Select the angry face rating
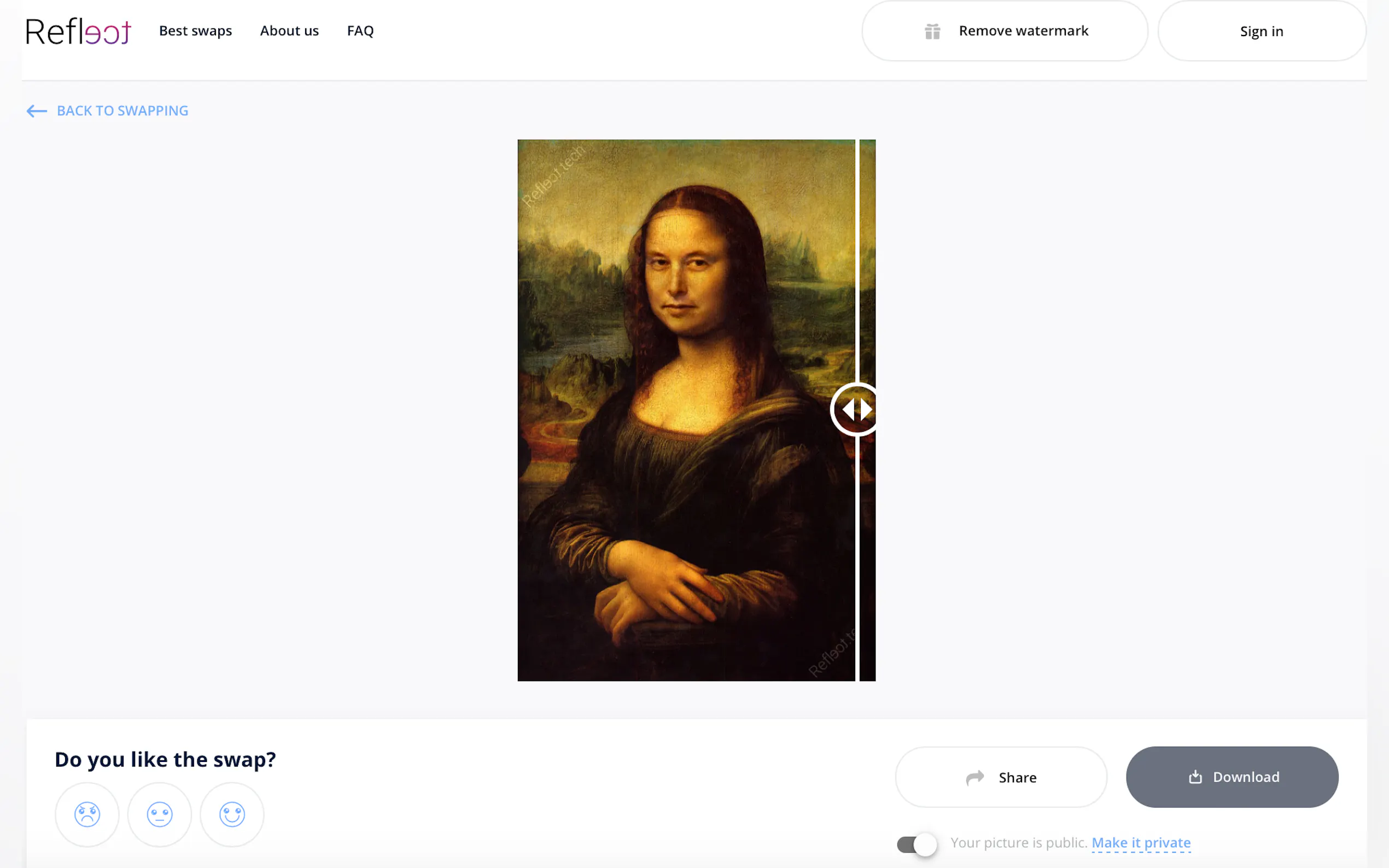The width and height of the screenshot is (1389, 868). coord(87,814)
